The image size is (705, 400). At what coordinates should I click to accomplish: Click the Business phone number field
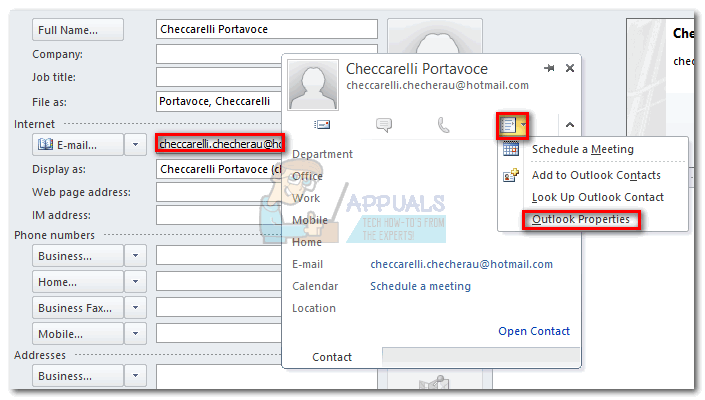219,255
